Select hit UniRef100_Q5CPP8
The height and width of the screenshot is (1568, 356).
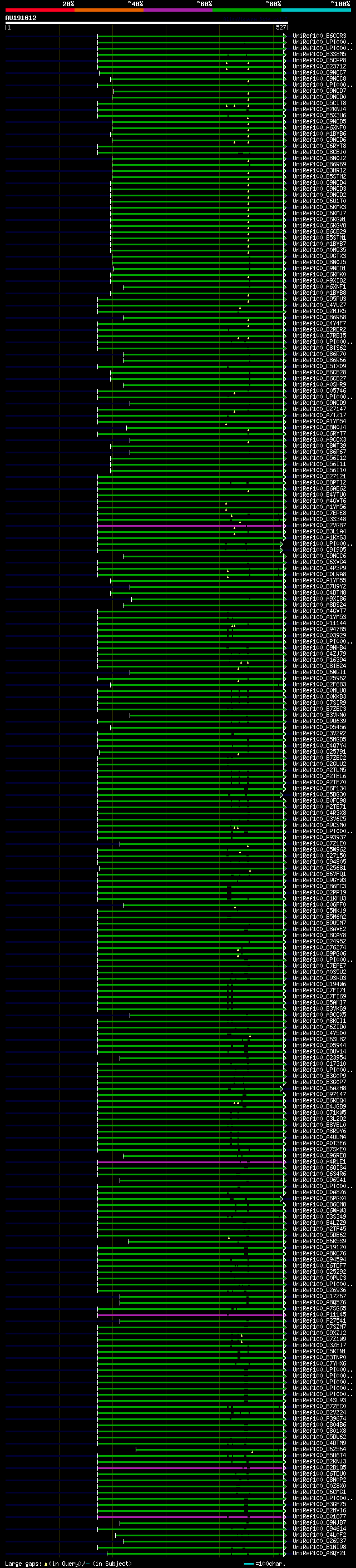[319, 60]
